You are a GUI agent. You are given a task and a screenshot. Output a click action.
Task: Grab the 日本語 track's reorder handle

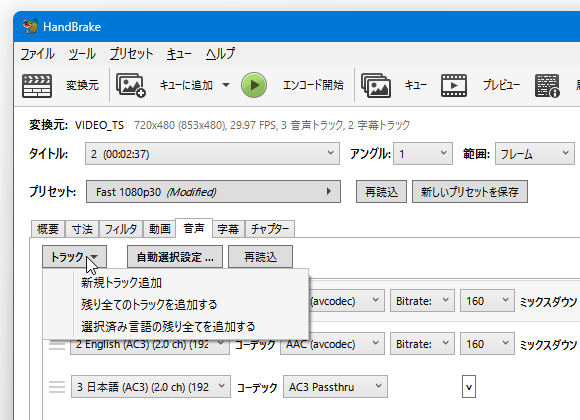[57, 387]
